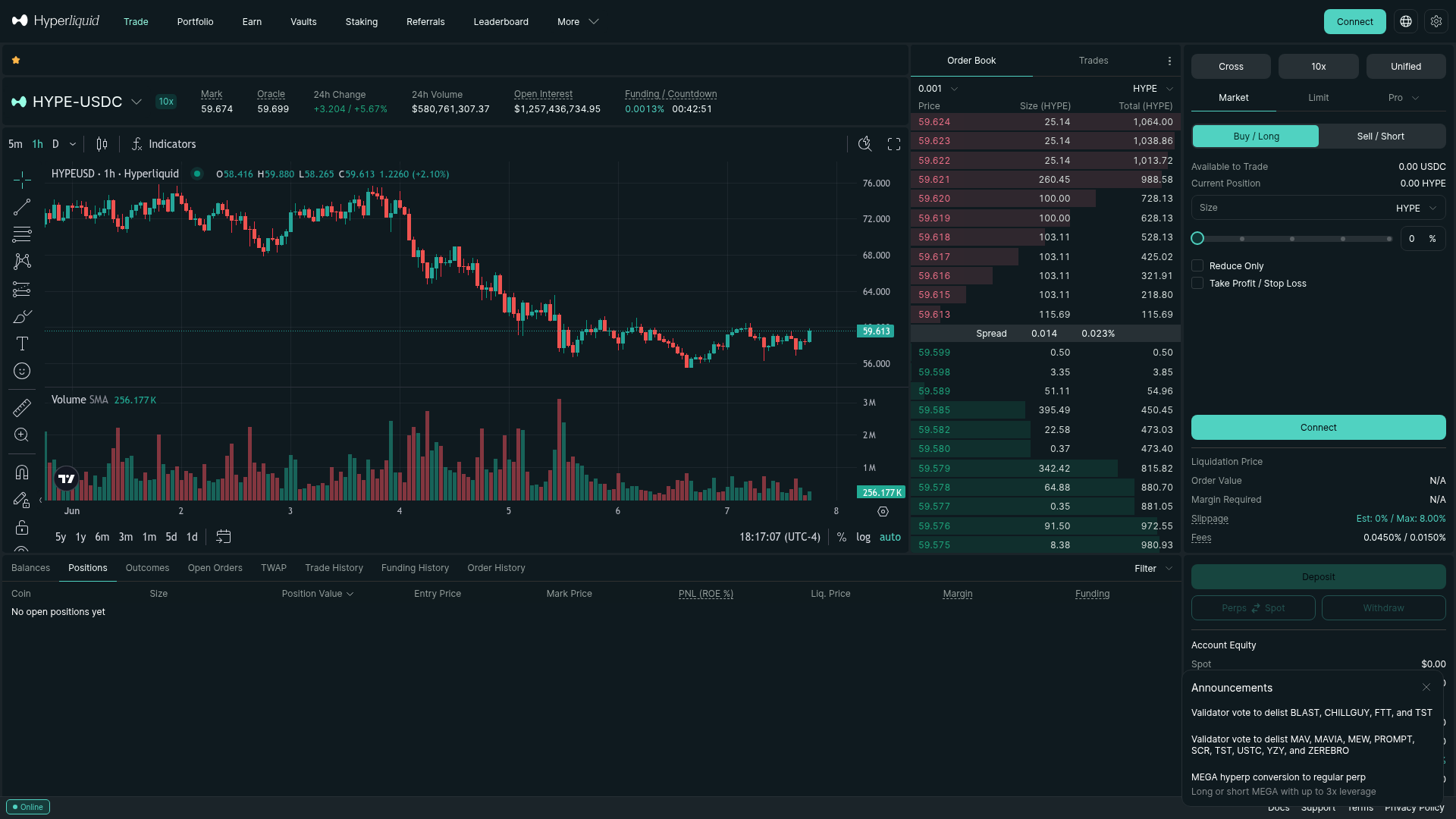The height and width of the screenshot is (819, 1456).
Task: Click the Deposit button
Action: click(1319, 577)
